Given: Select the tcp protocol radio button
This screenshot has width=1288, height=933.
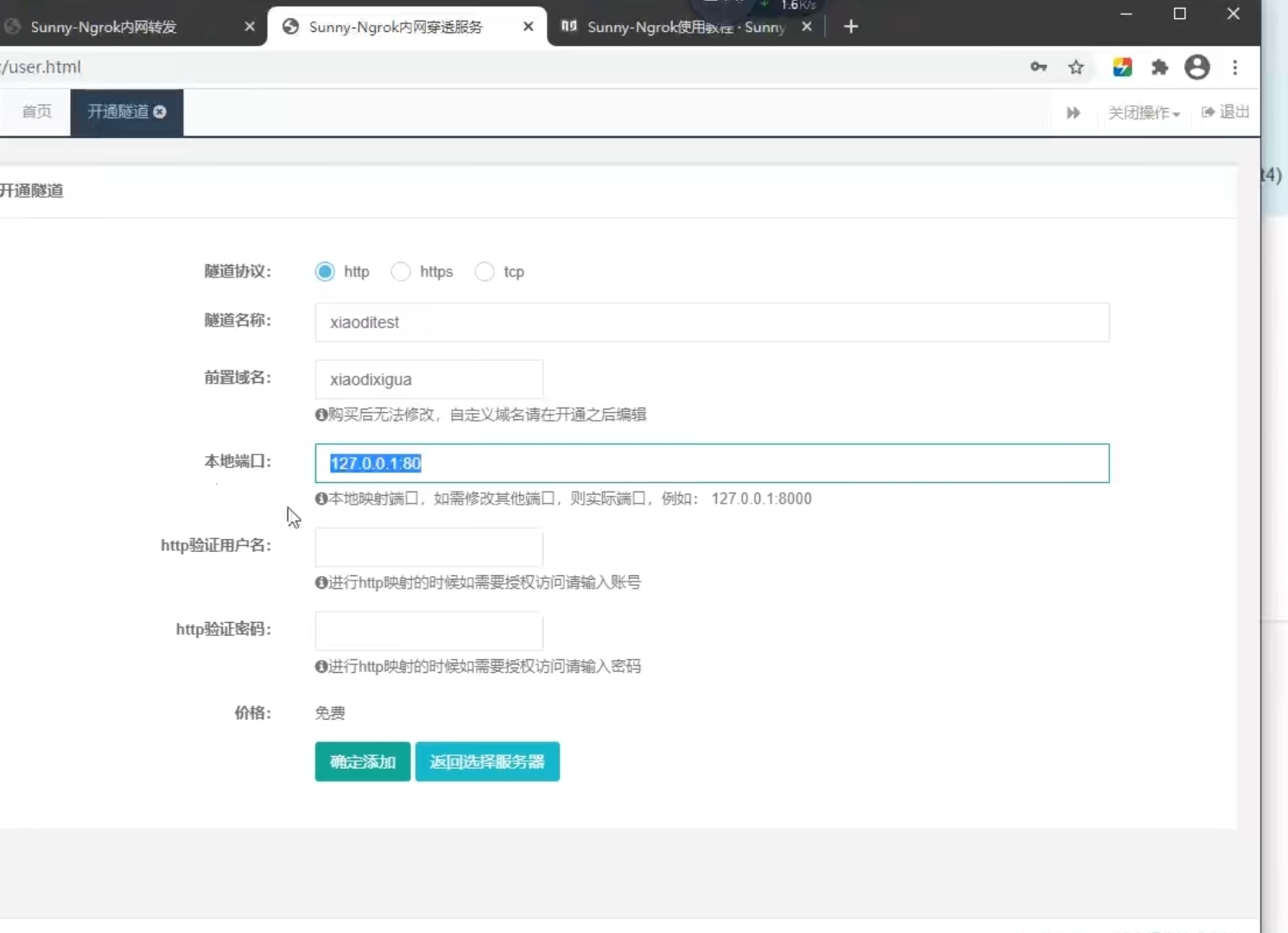Looking at the screenshot, I should (x=485, y=271).
